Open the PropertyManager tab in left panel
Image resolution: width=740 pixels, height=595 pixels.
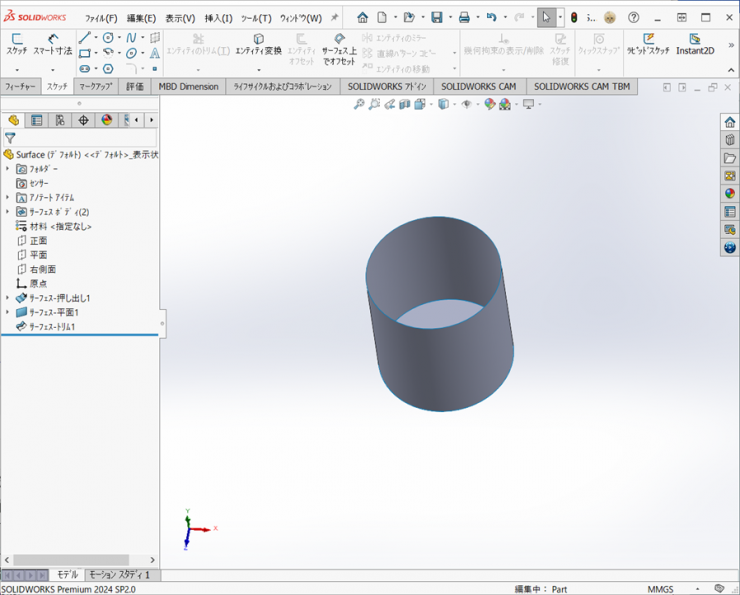[37, 120]
